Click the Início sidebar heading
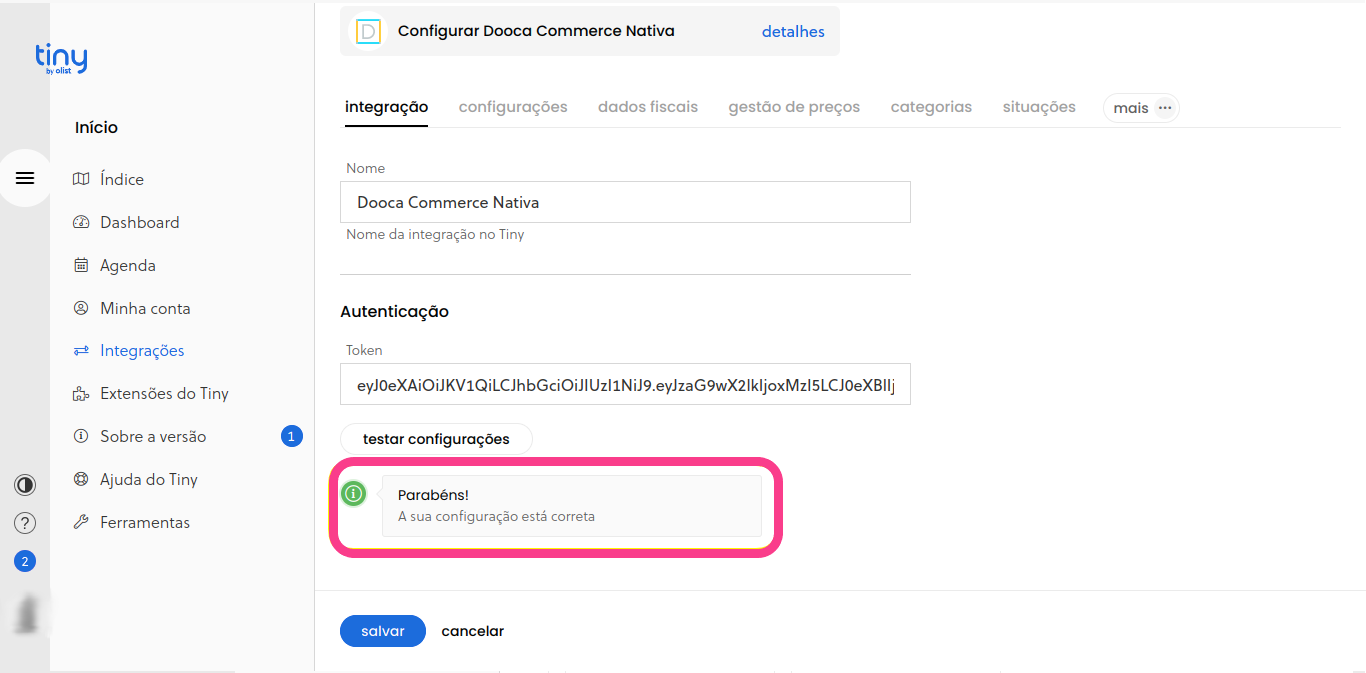 click(96, 127)
